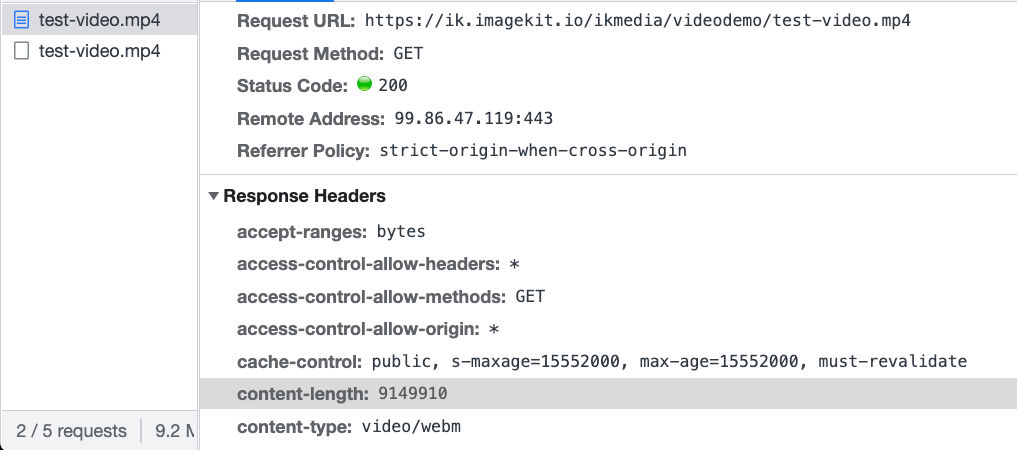Select the second test-video.mp4 request name
The width and height of the screenshot is (1017, 450).
coord(99,51)
